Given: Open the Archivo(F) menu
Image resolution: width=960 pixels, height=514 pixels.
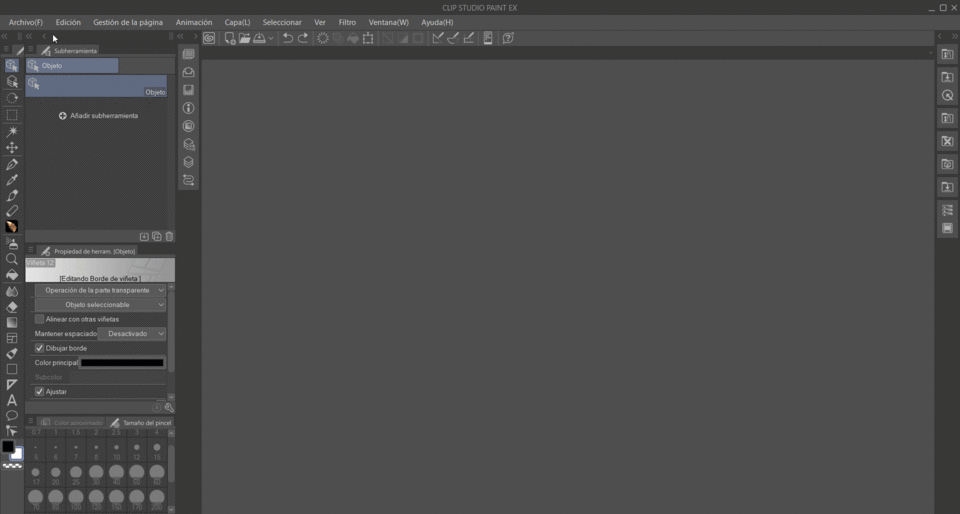Looking at the screenshot, I should pyautogui.click(x=26, y=22).
